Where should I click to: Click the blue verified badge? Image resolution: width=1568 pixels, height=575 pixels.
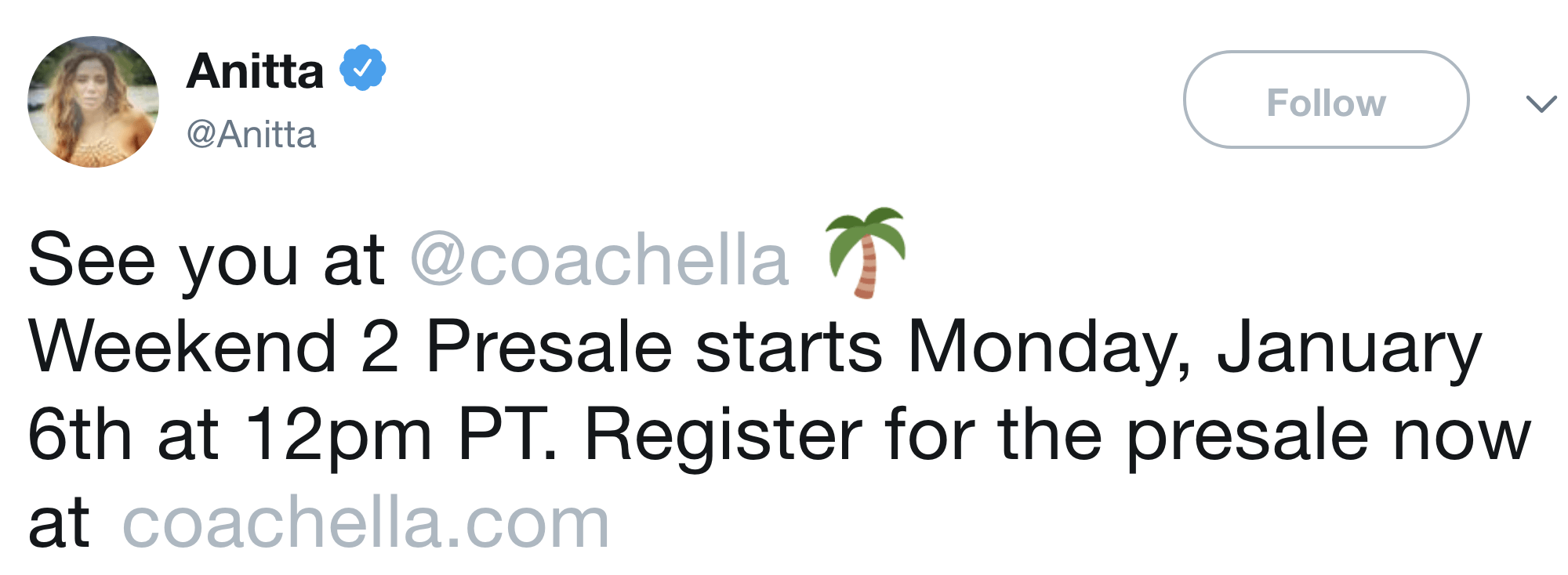[362, 69]
